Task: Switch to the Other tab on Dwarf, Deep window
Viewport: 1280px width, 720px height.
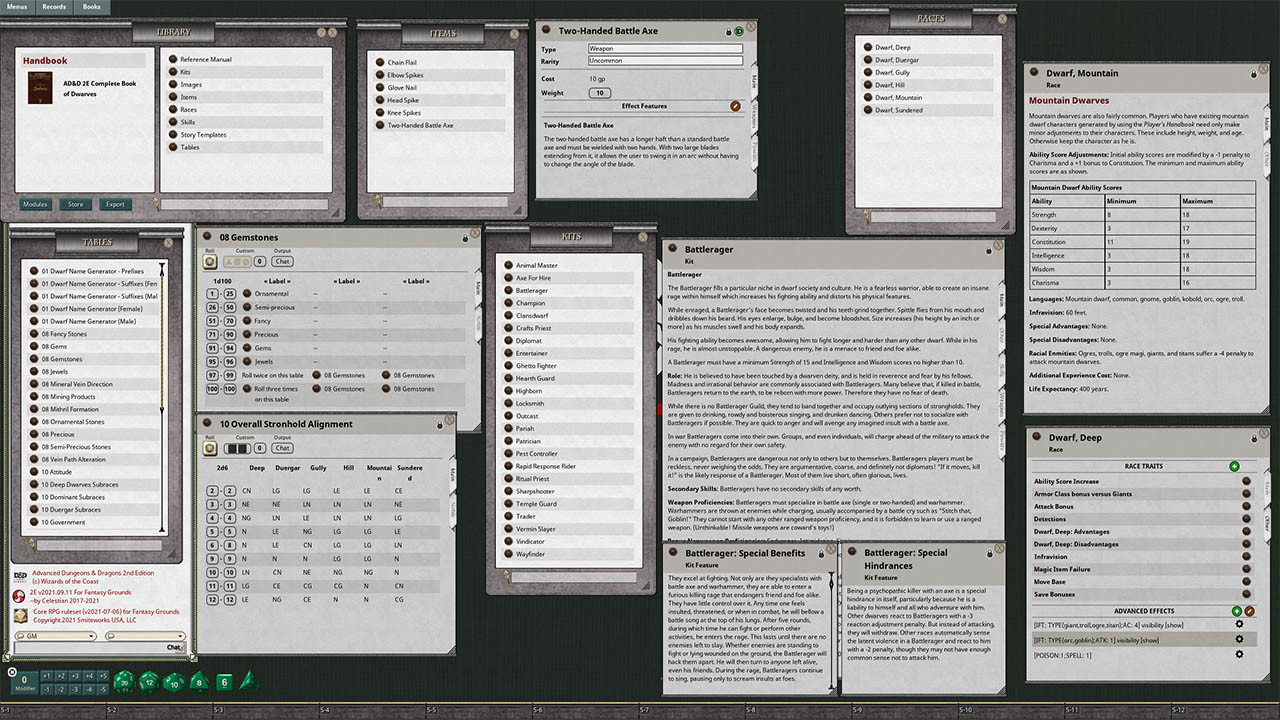Action: (1267, 520)
